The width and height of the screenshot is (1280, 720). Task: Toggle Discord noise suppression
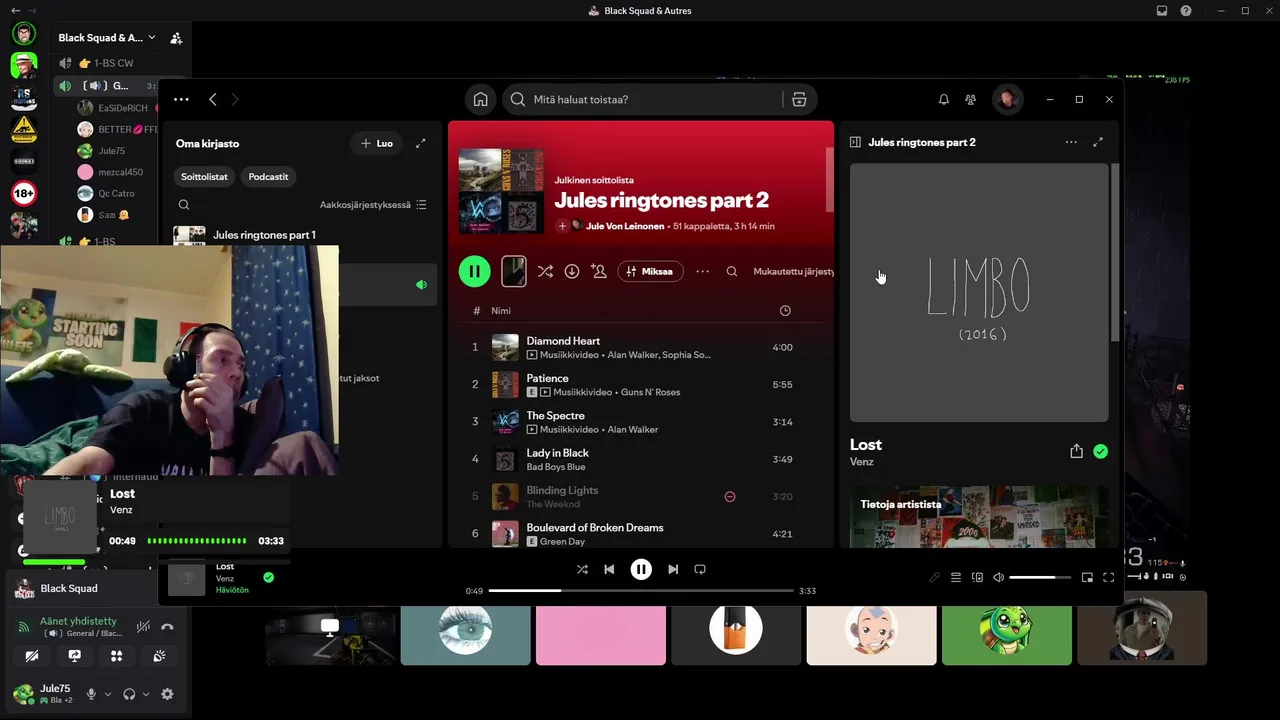144,627
